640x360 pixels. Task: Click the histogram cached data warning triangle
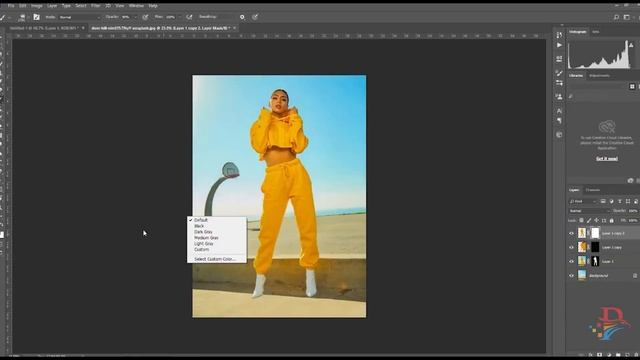pos(631,45)
